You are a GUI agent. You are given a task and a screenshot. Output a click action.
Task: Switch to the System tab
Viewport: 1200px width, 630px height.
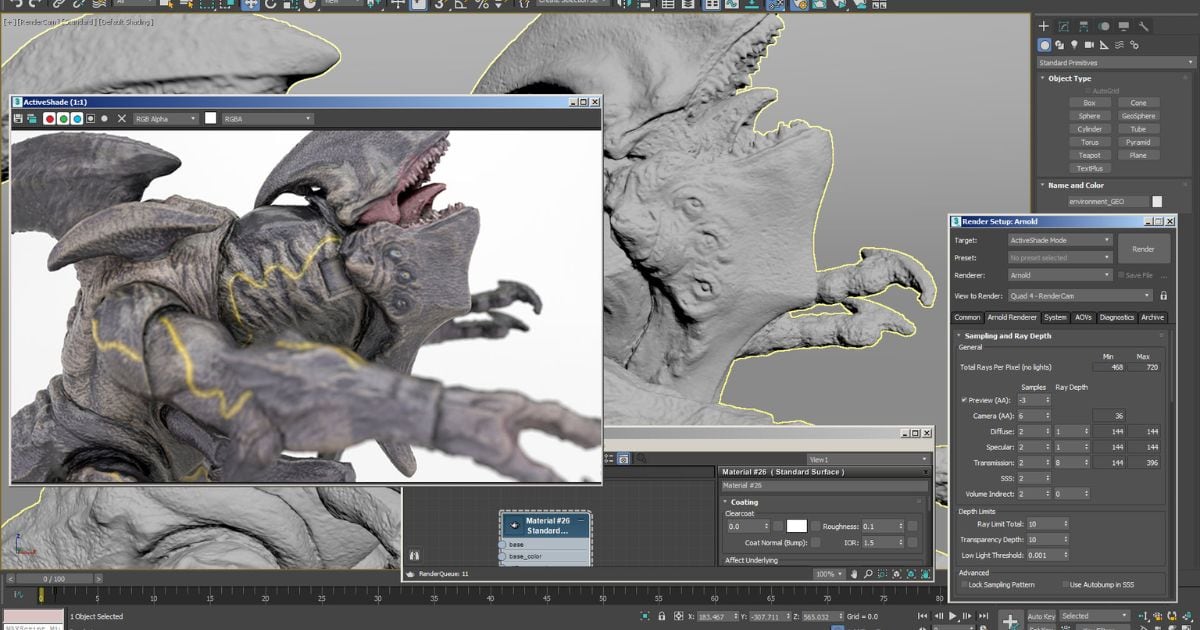tap(1055, 317)
